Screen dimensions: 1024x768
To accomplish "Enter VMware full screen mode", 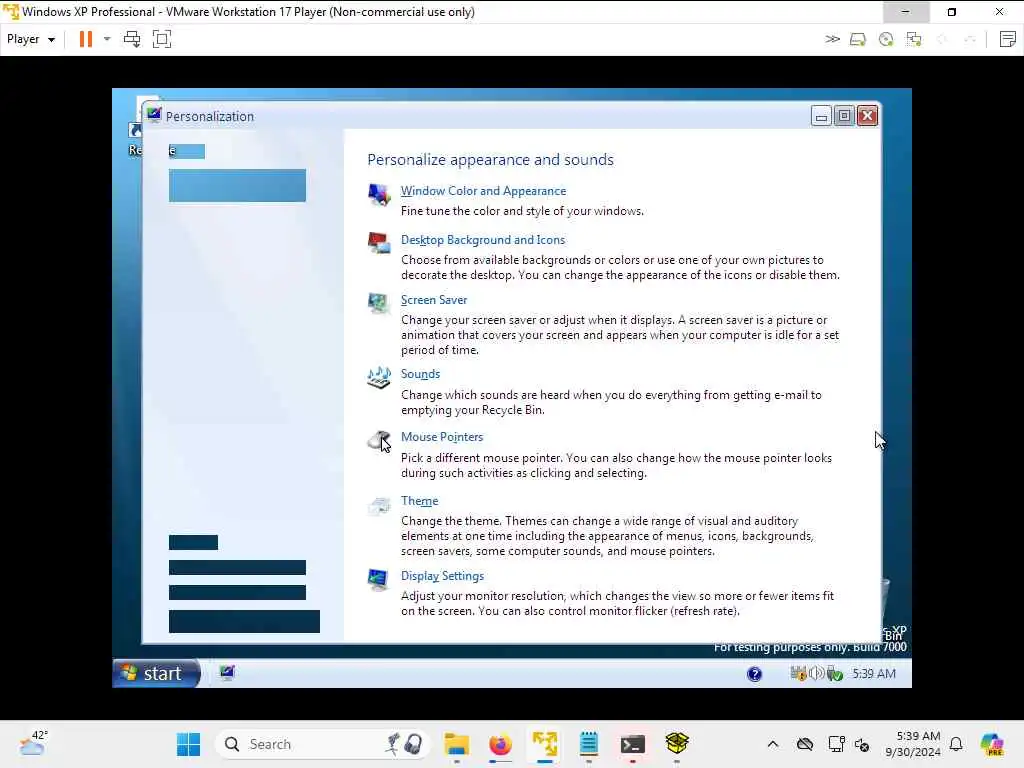I will click(x=162, y=39).
